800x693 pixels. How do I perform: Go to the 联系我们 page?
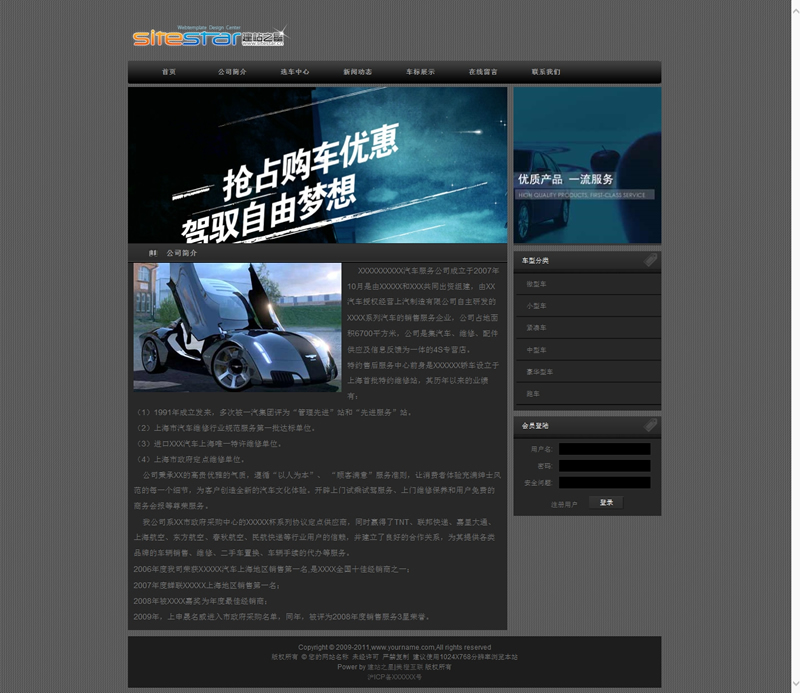546,72
